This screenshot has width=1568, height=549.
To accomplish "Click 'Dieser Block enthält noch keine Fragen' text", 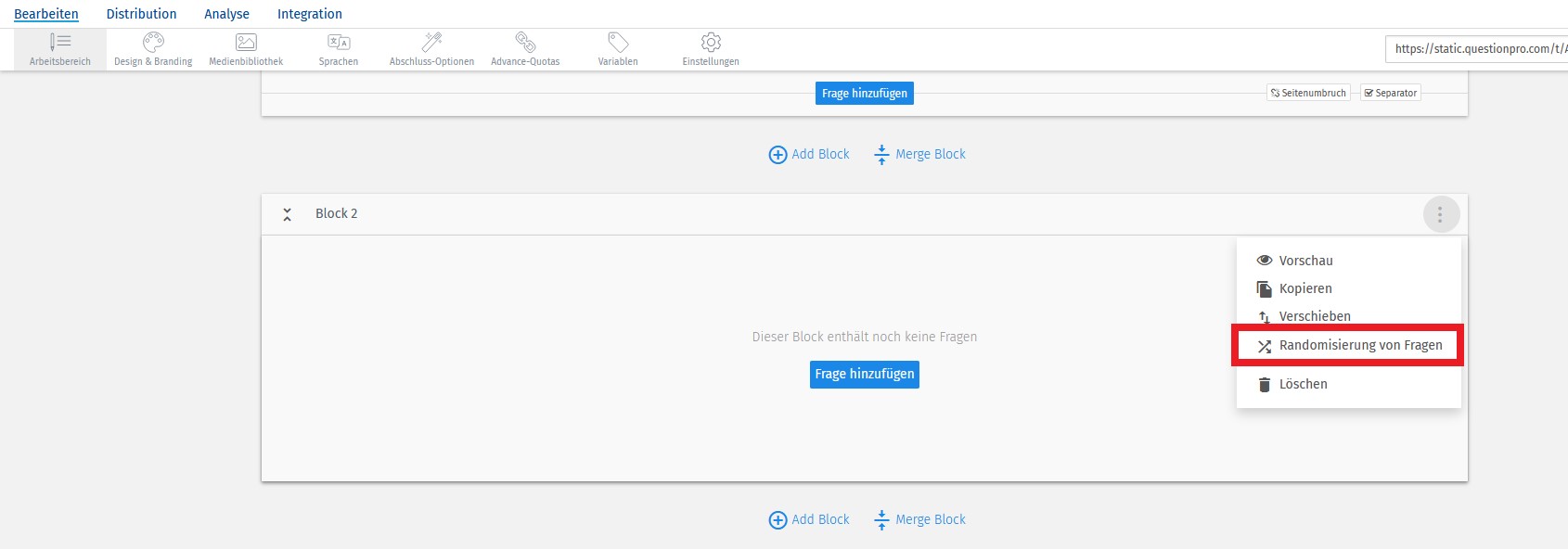I will pos(865,337).
